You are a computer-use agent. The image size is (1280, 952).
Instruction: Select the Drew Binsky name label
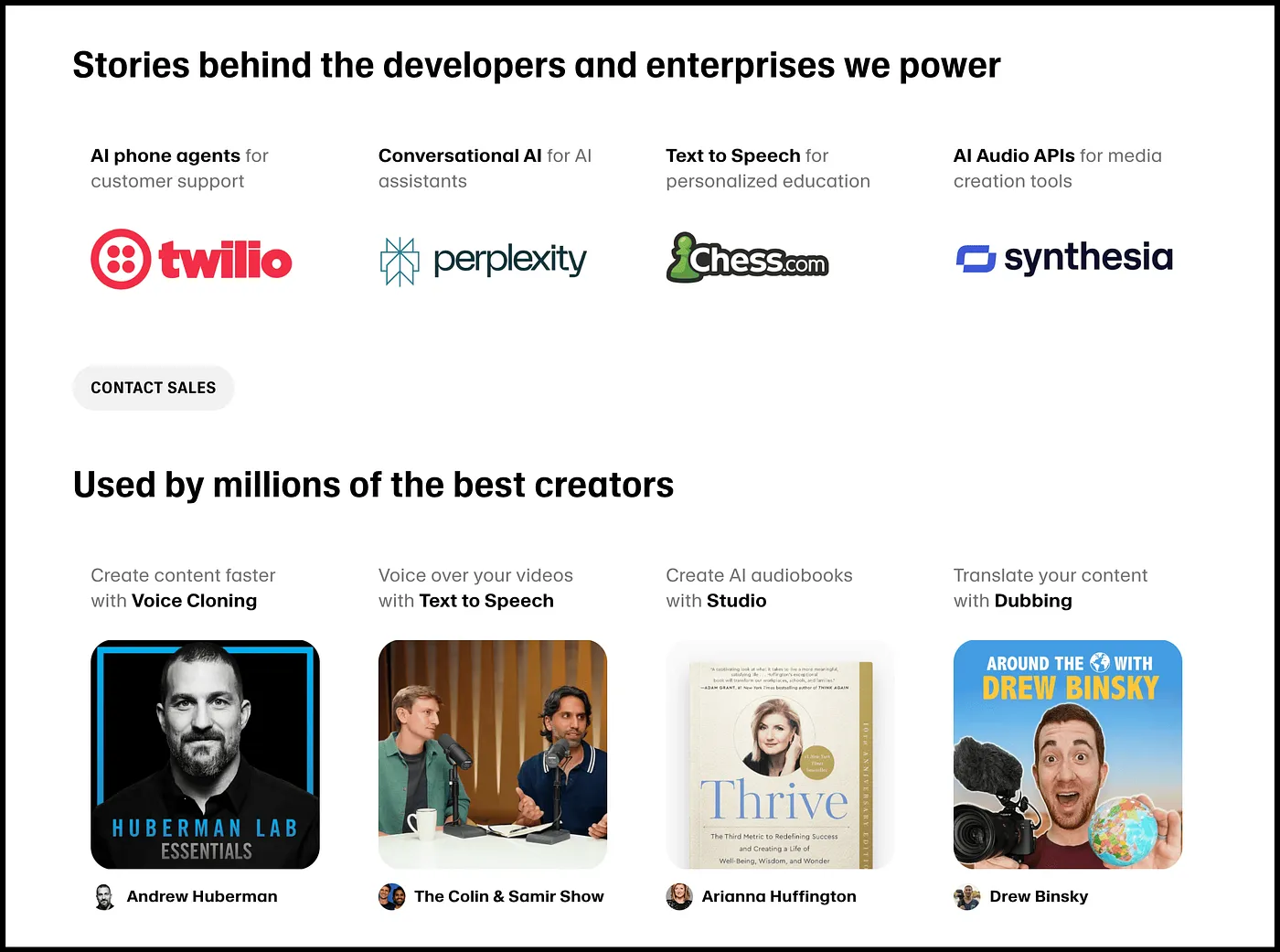[x=1039, y=896]
